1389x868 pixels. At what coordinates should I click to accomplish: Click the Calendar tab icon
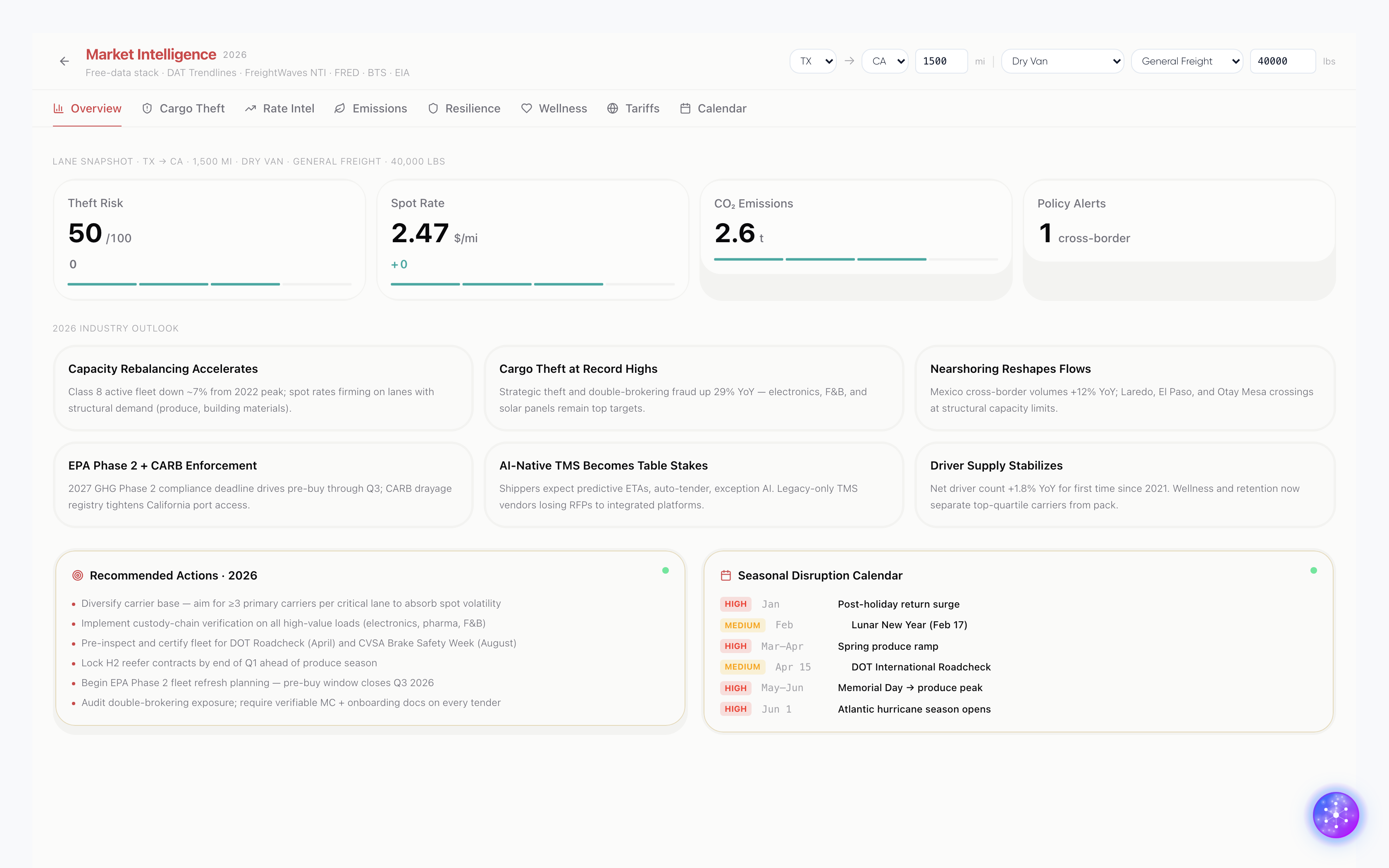coord(685,108)
